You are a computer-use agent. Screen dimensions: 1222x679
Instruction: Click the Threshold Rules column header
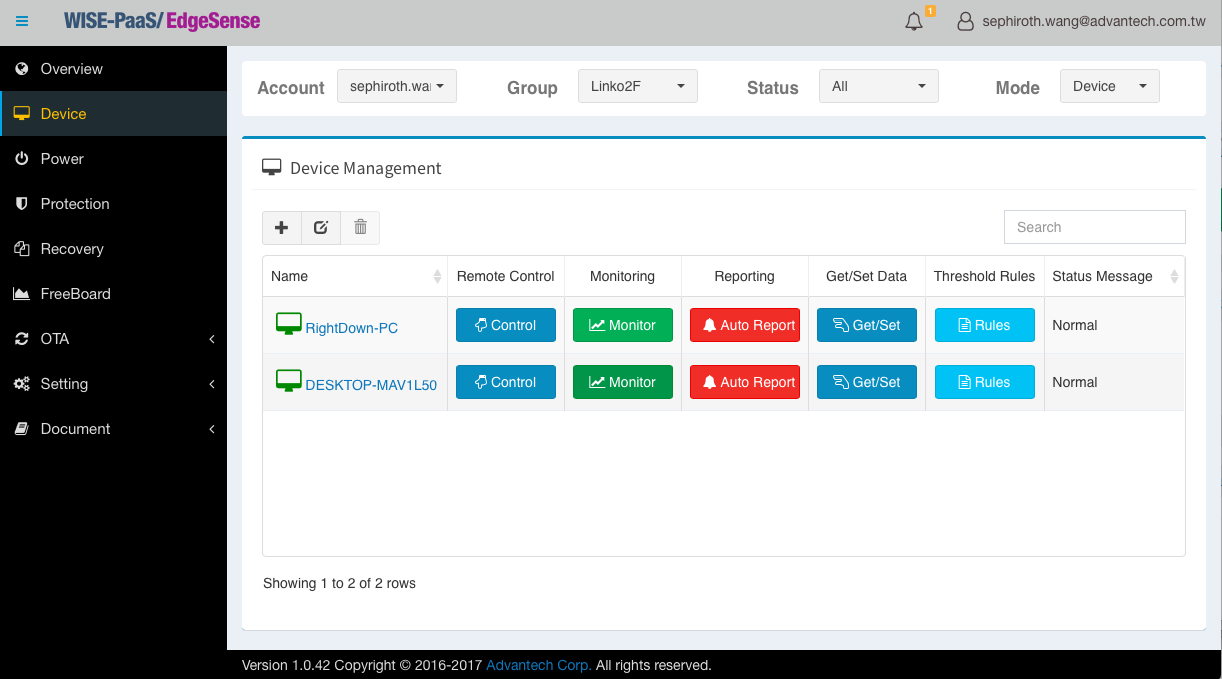(x=985, y=276)
